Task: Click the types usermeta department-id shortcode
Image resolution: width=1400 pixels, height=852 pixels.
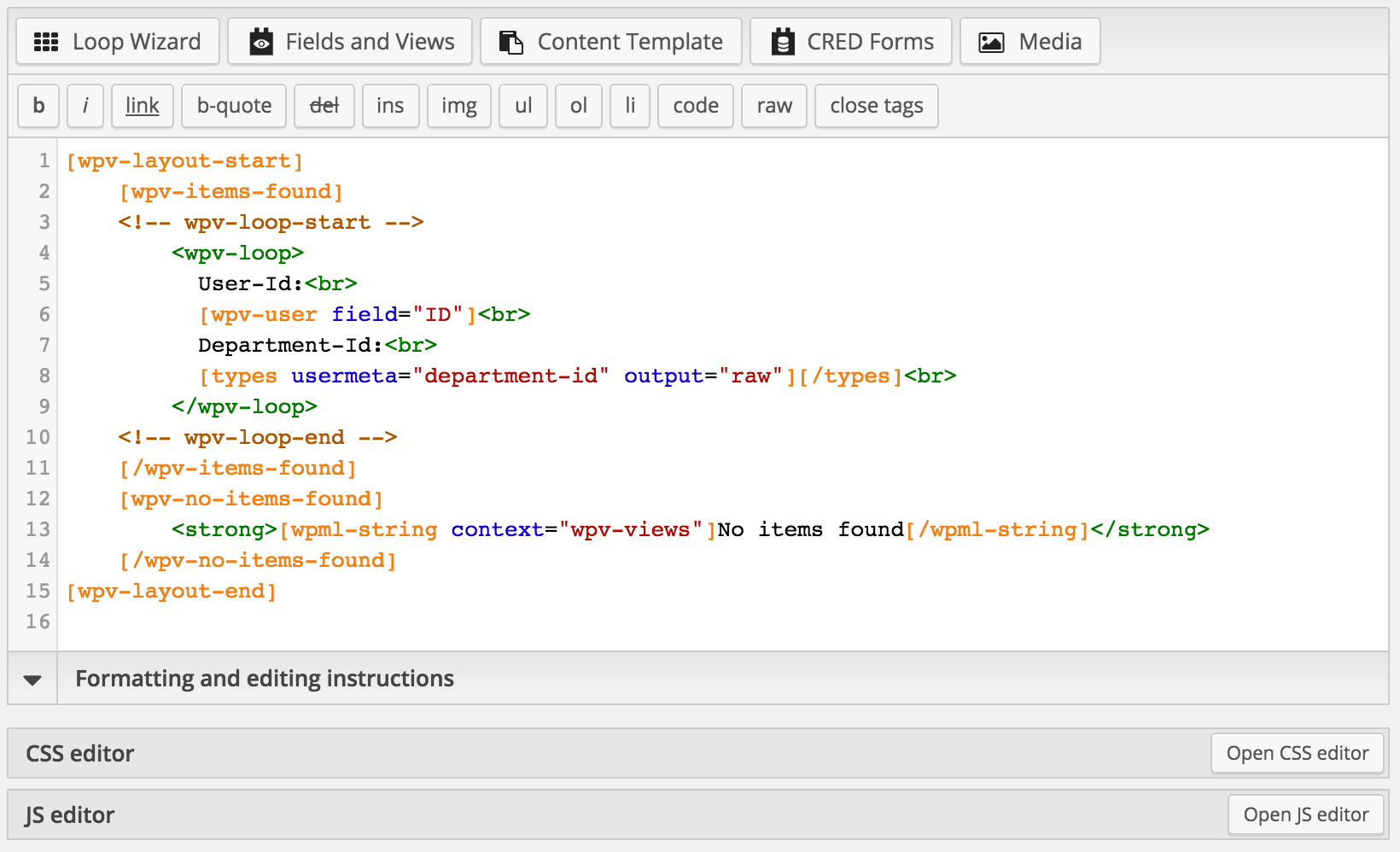Action: (x=551, y=376)
